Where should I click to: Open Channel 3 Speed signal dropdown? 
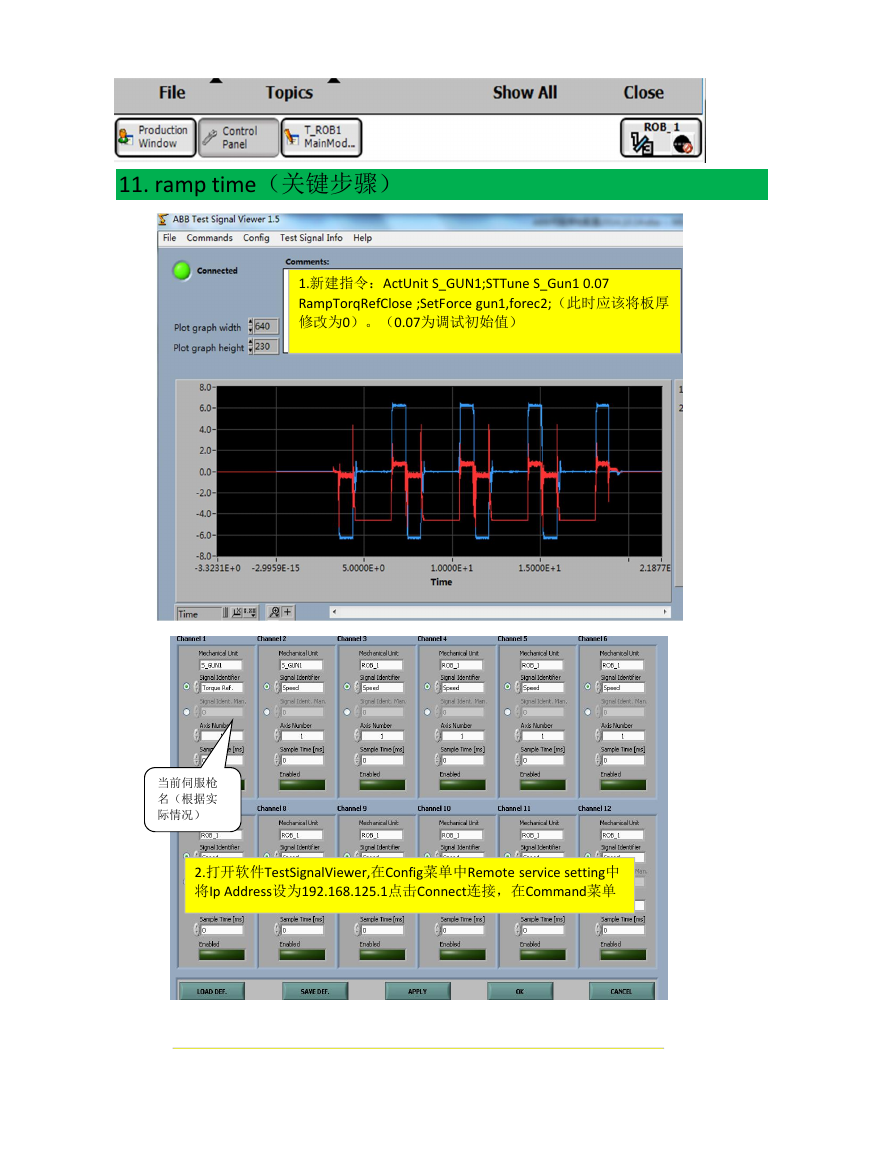(x=382, y=688)
